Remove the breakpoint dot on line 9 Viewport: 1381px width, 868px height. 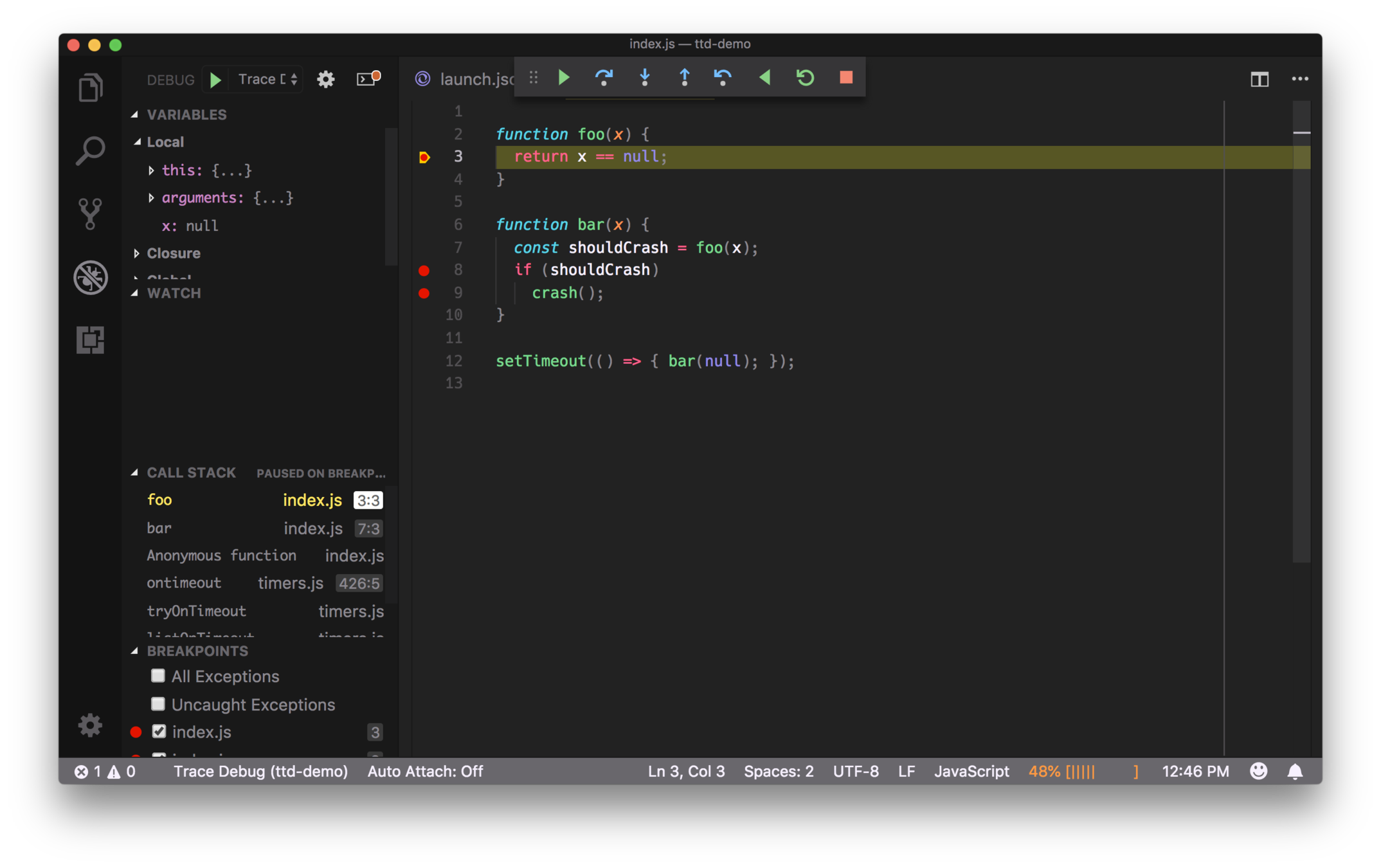tap(424, 293)
